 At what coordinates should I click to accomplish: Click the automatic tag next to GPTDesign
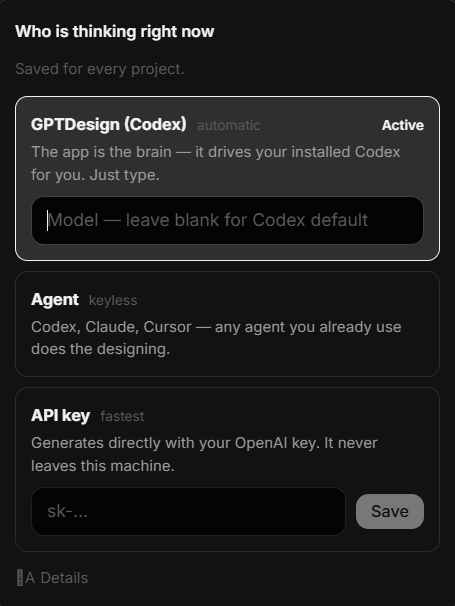[229, 126]
